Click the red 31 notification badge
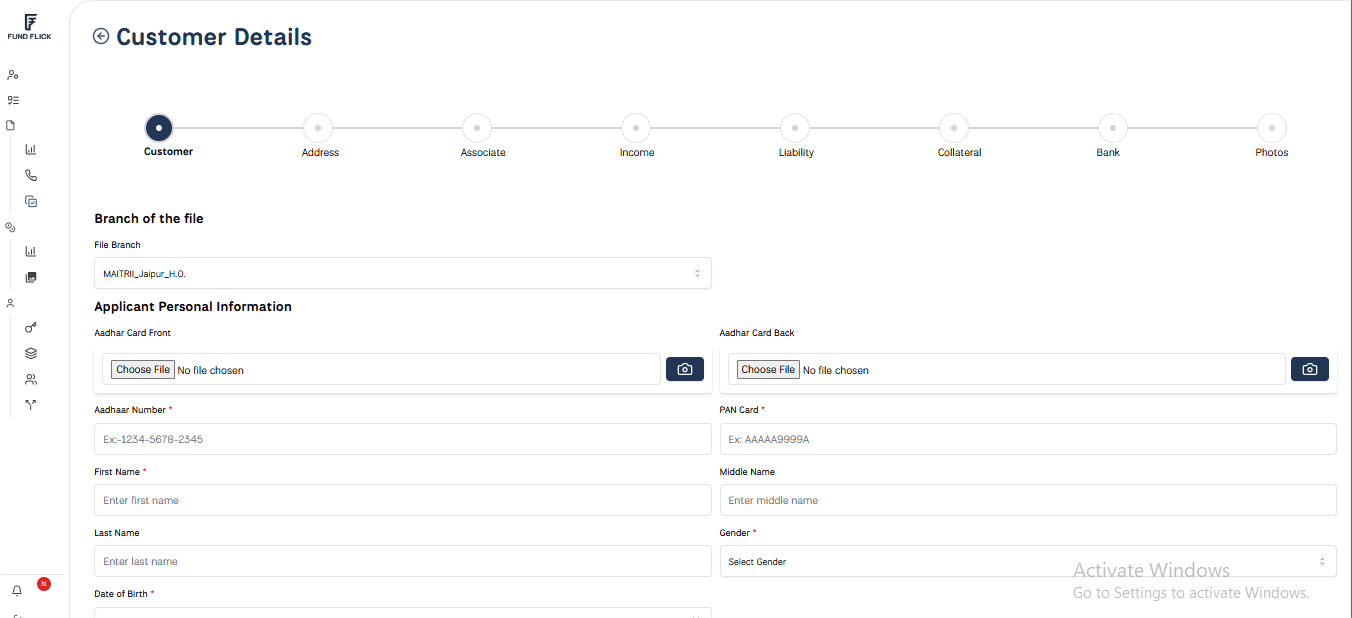 click(x=44, y=584)
